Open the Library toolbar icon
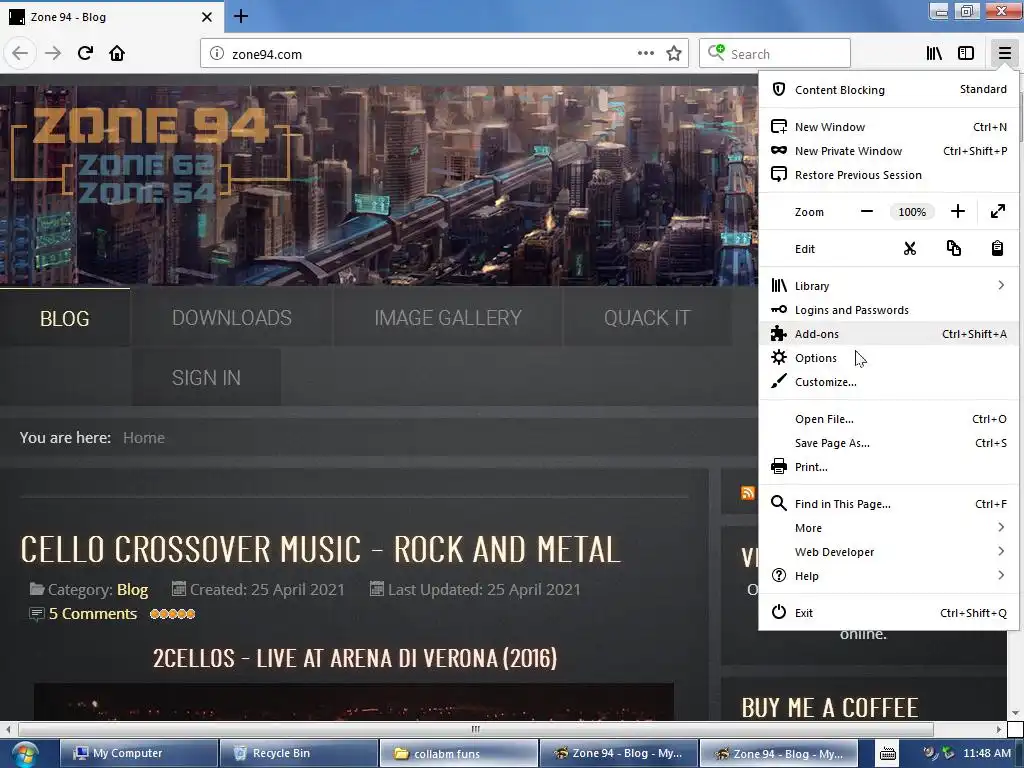The width and height of the screenshot is (1024, 768). tap(934, 54)
